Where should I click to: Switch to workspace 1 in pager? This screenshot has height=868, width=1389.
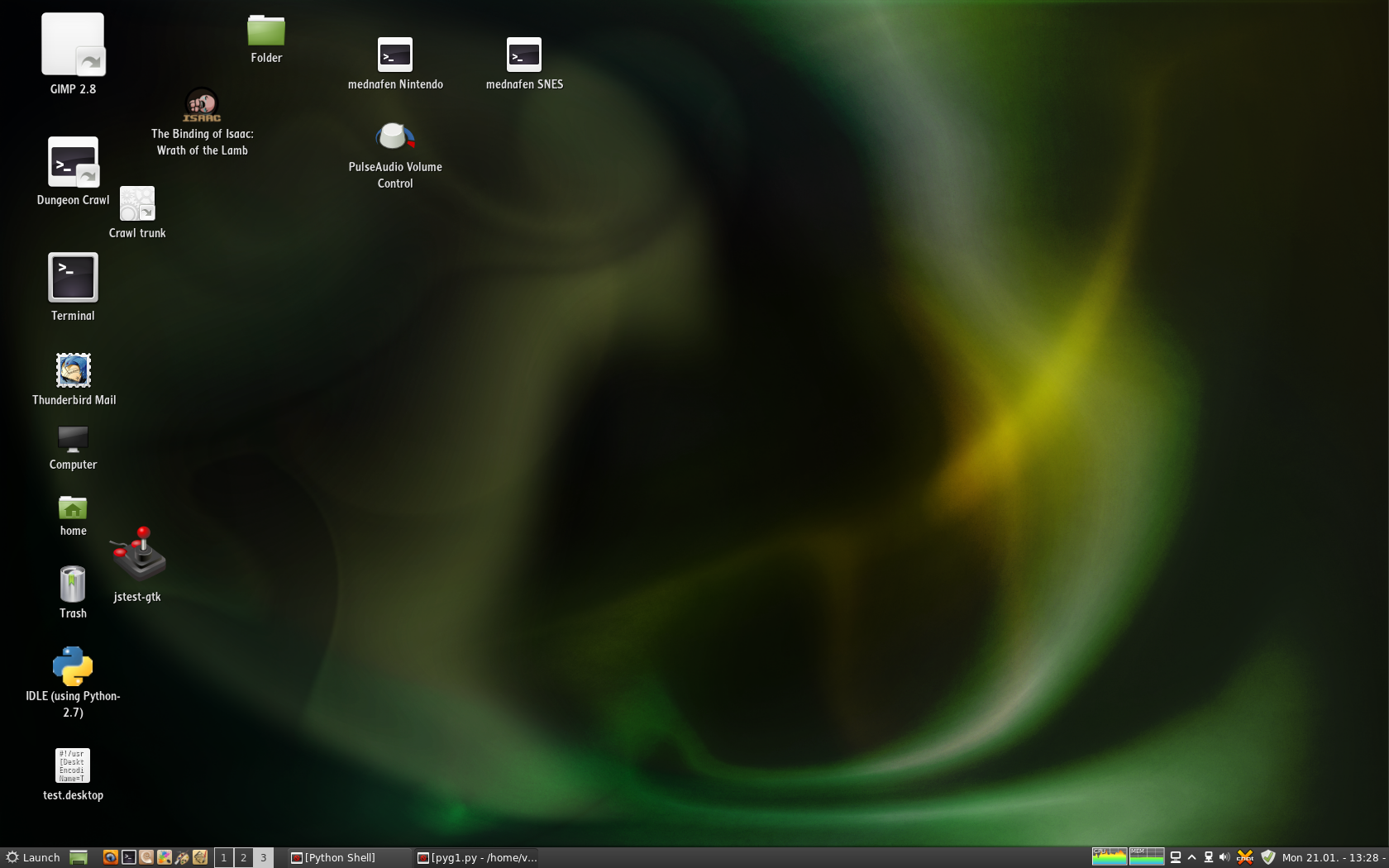pyautogui.click(x=223, y=857)
